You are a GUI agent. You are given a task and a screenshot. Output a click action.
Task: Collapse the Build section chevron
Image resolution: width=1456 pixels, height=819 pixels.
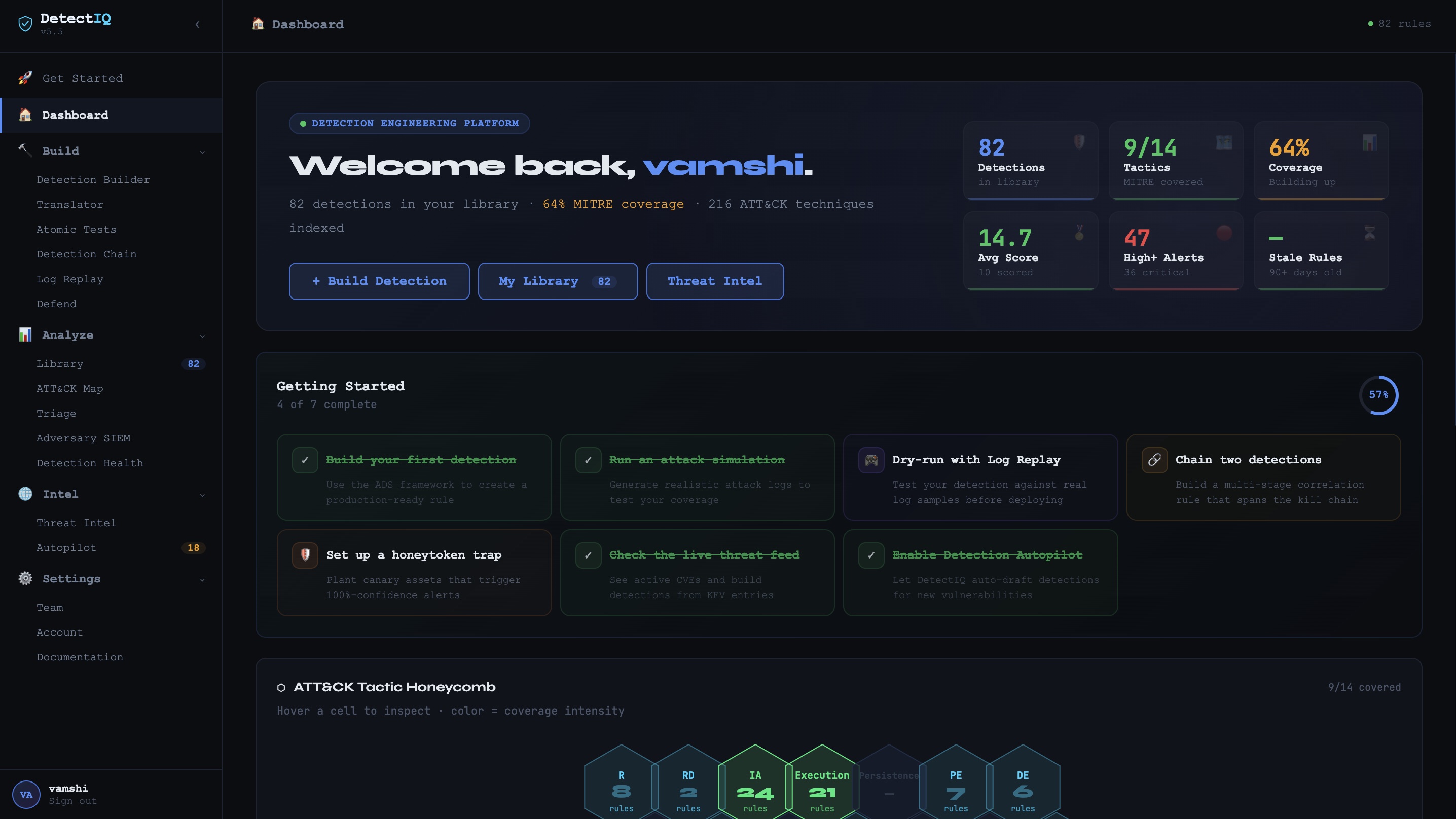(x=202, y=152)
